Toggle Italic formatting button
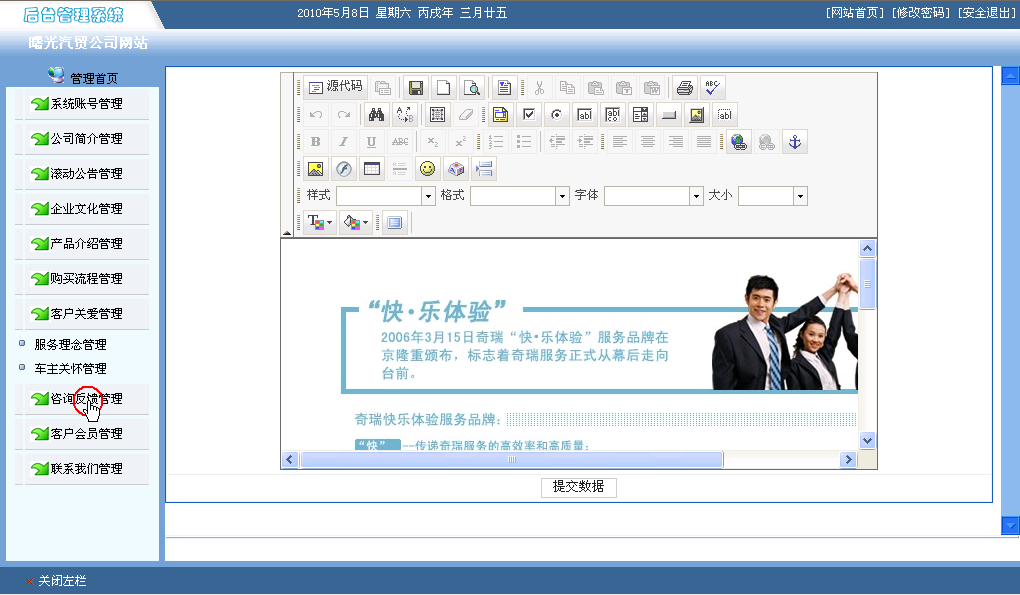Screen dimensions: 1020x595 click(343, 142)
